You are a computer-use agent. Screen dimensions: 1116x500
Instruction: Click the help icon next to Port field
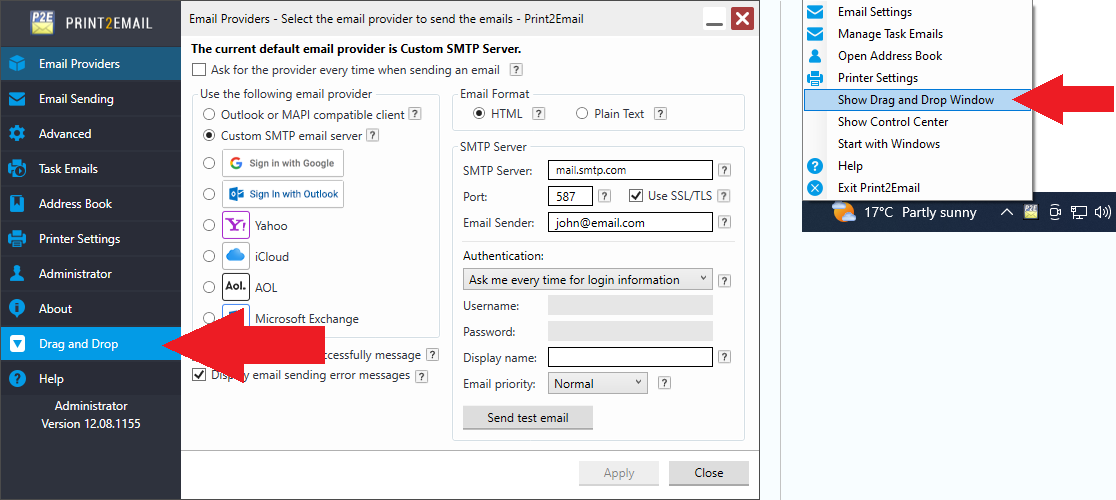(604, 196)
